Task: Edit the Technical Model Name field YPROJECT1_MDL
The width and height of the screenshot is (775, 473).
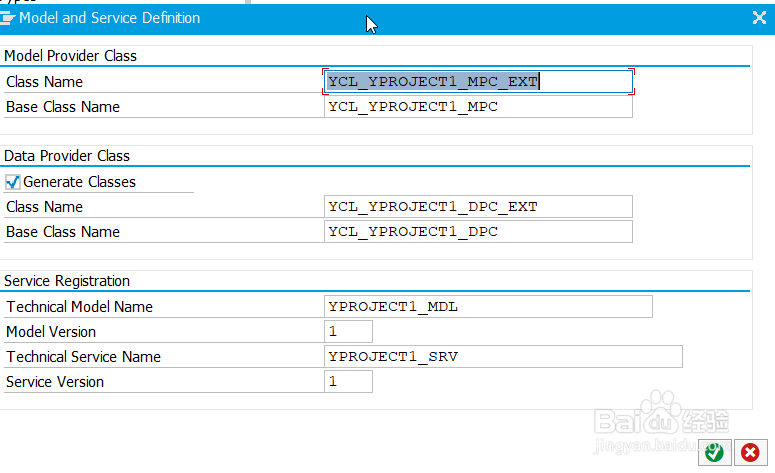Action: (x=488, y=307)
